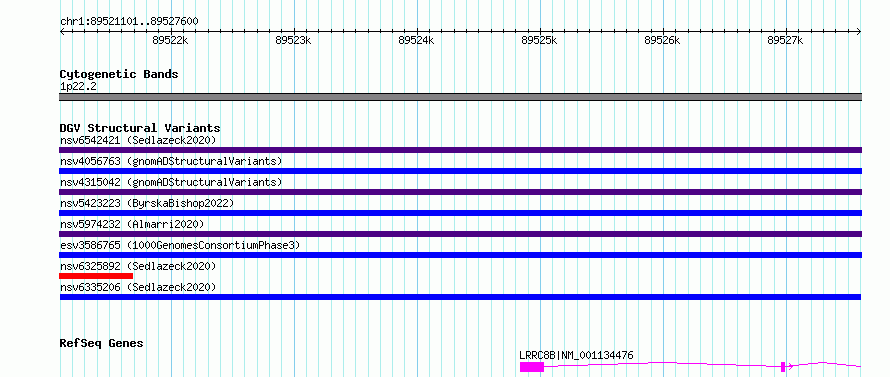
Task: Click the DGV Structural Variants track title
Action: [140, 128]
